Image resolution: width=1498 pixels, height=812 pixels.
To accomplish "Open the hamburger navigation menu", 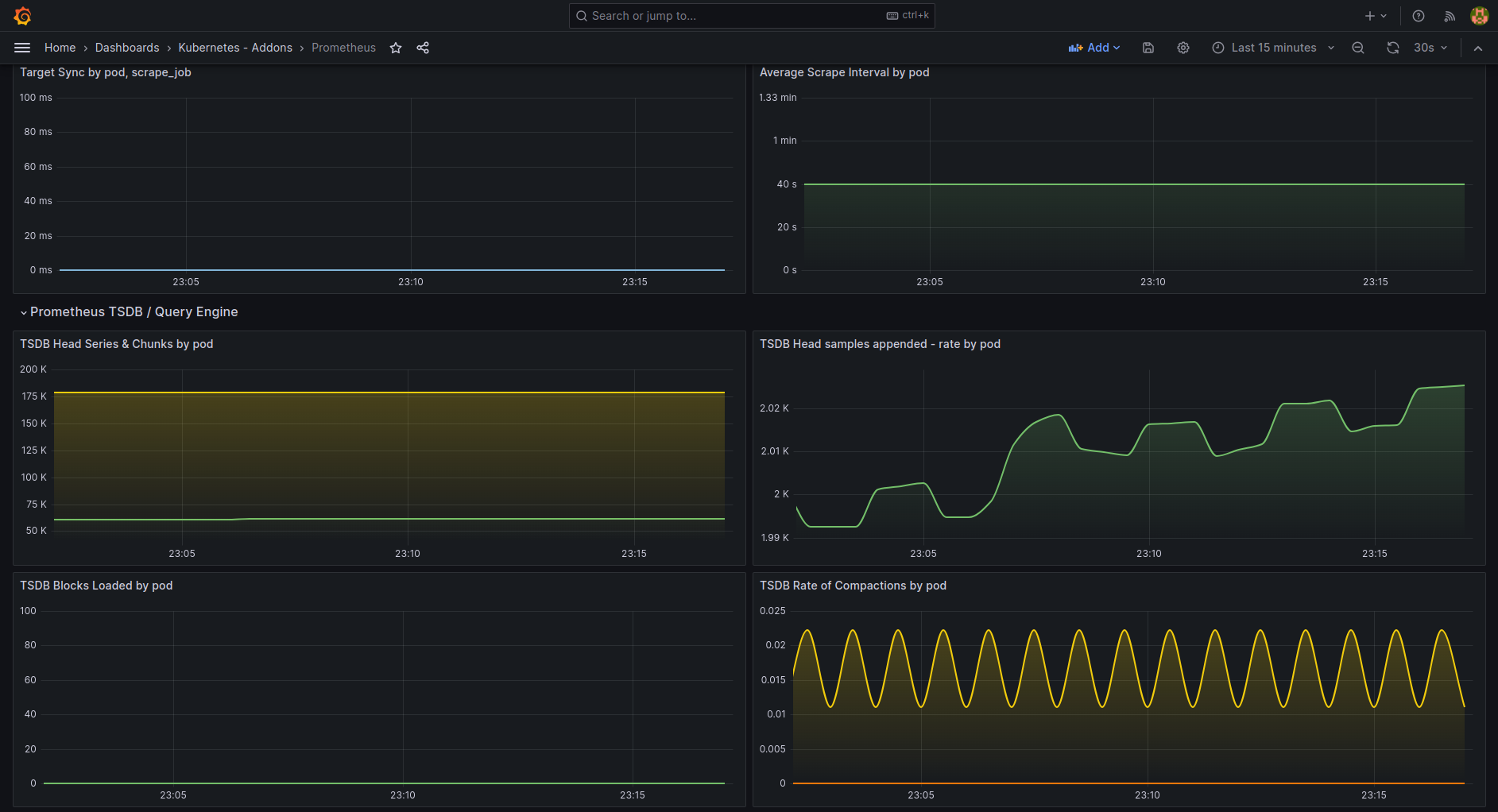I will click(22, 48).
